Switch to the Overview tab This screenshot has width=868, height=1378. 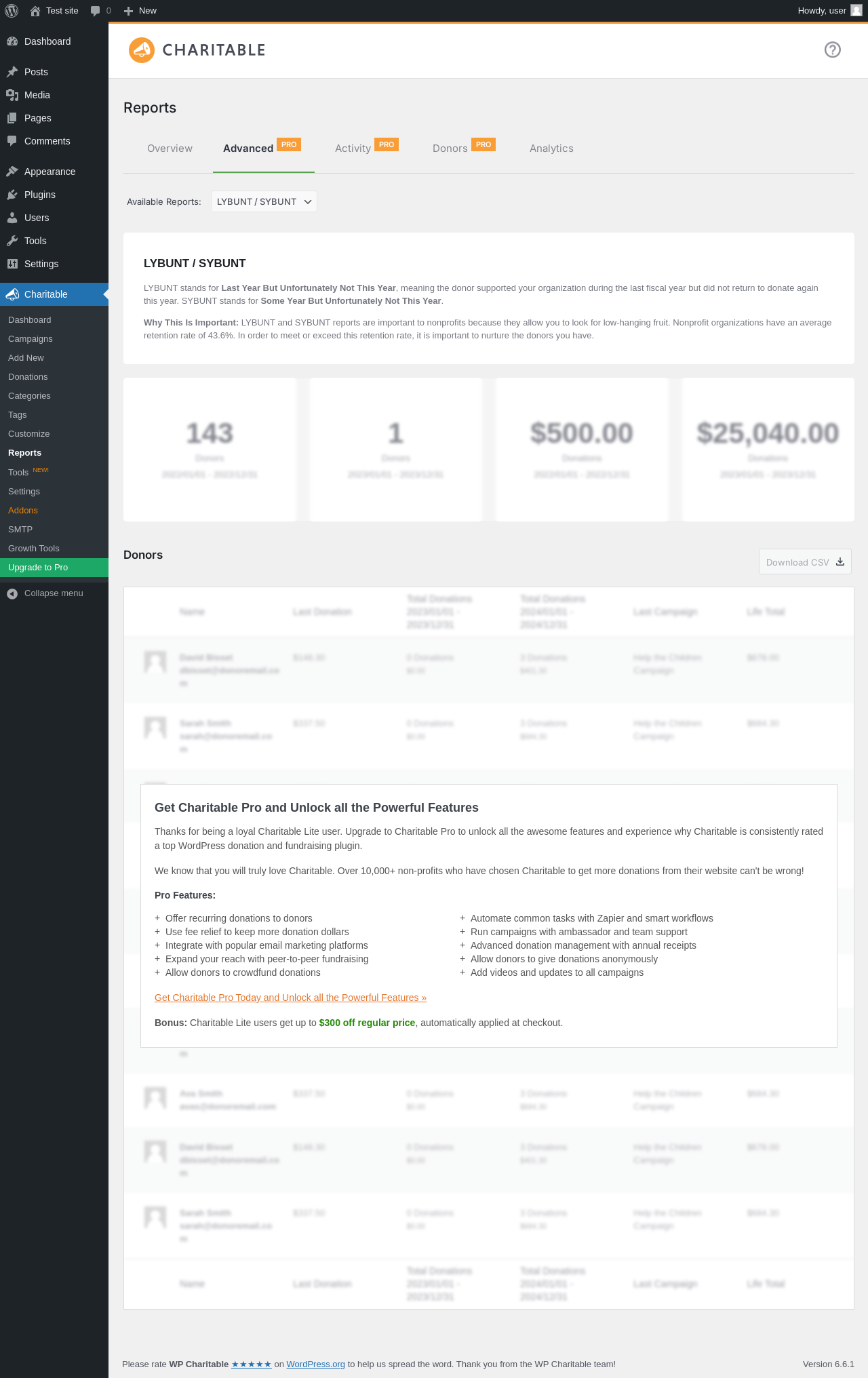click(x=170, y=149)
